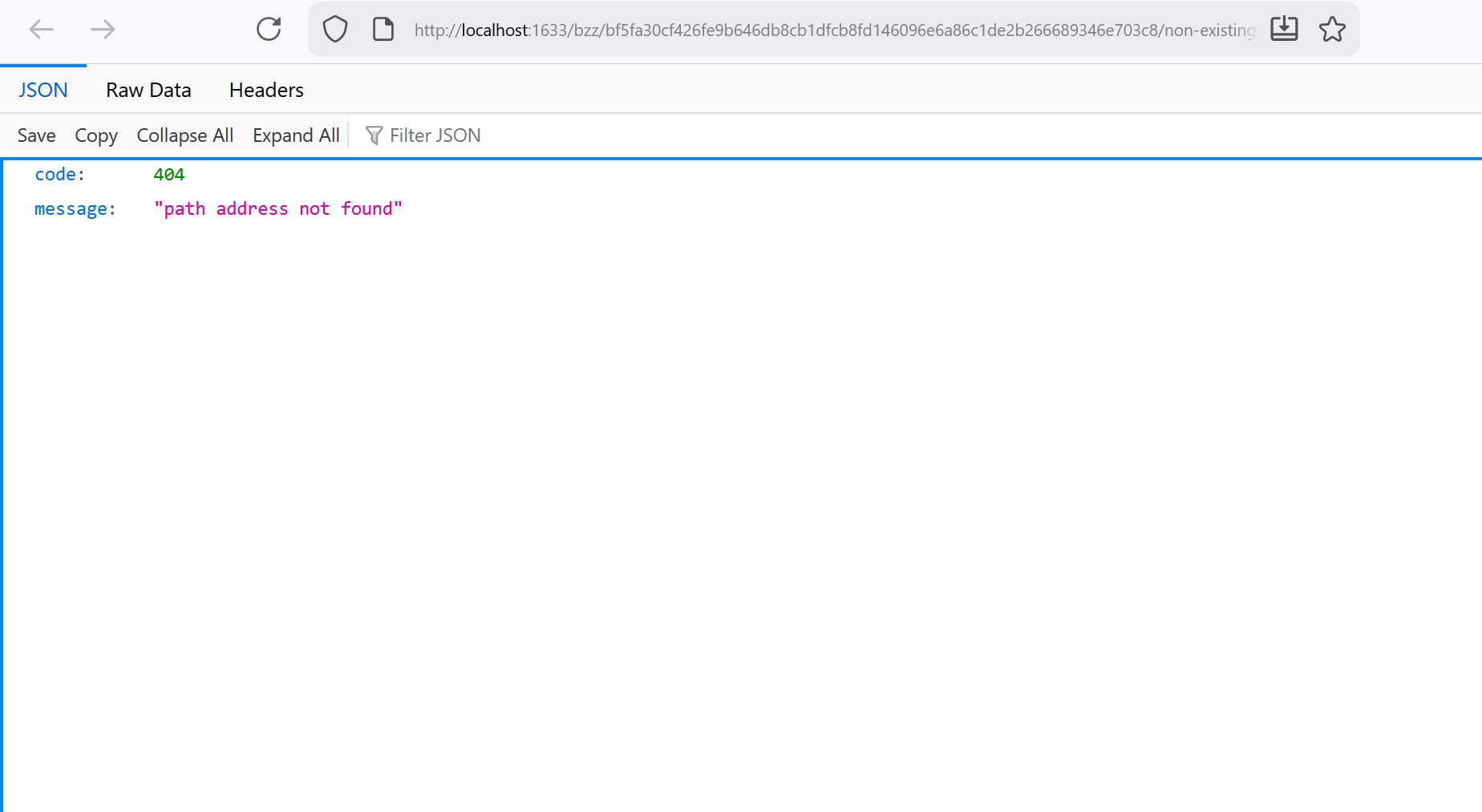
Task: Click the save-to-device download icon
Action: pyautogui.click(x=1284, y=29)
